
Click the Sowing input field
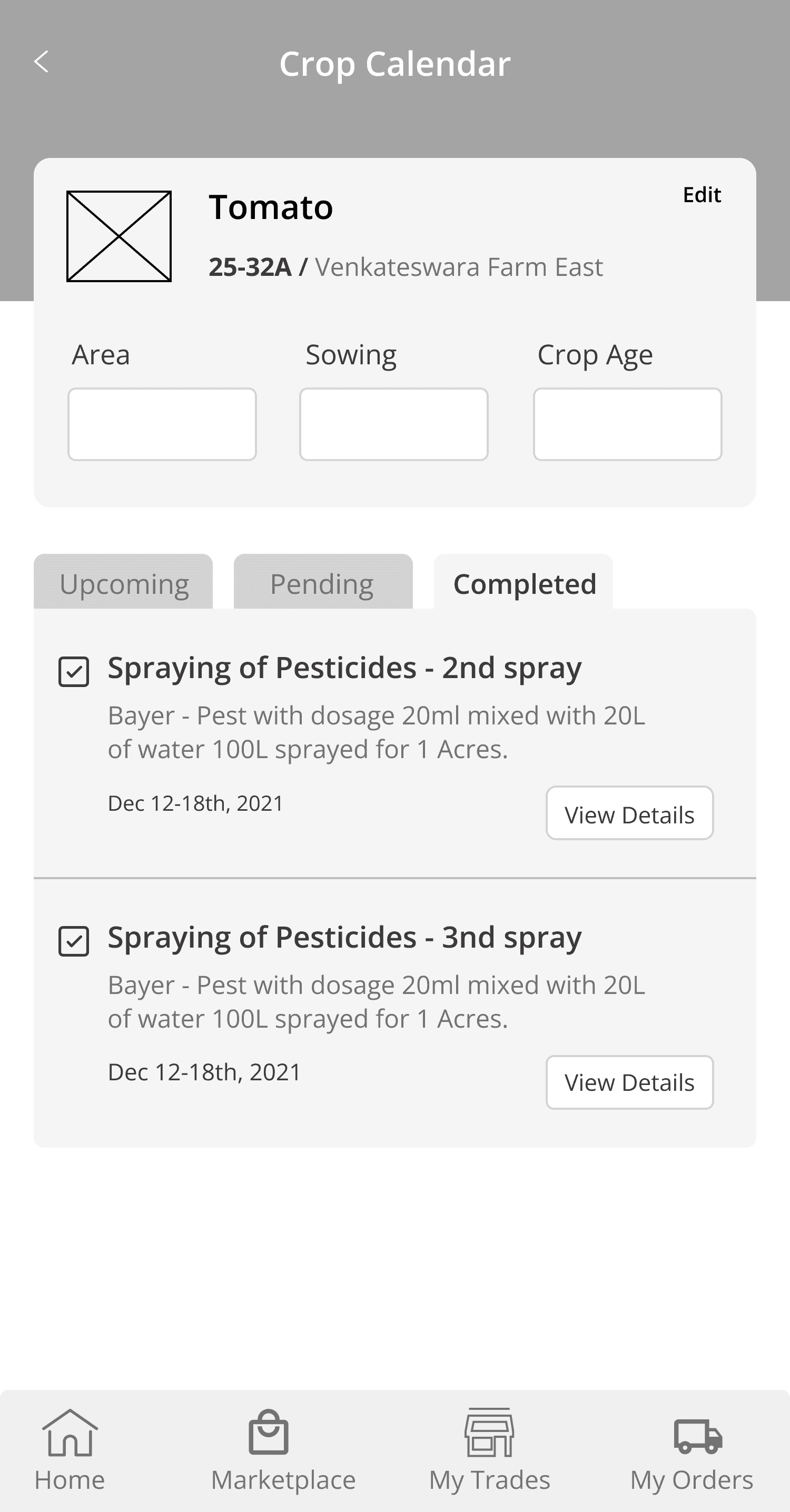coord(393,424)
